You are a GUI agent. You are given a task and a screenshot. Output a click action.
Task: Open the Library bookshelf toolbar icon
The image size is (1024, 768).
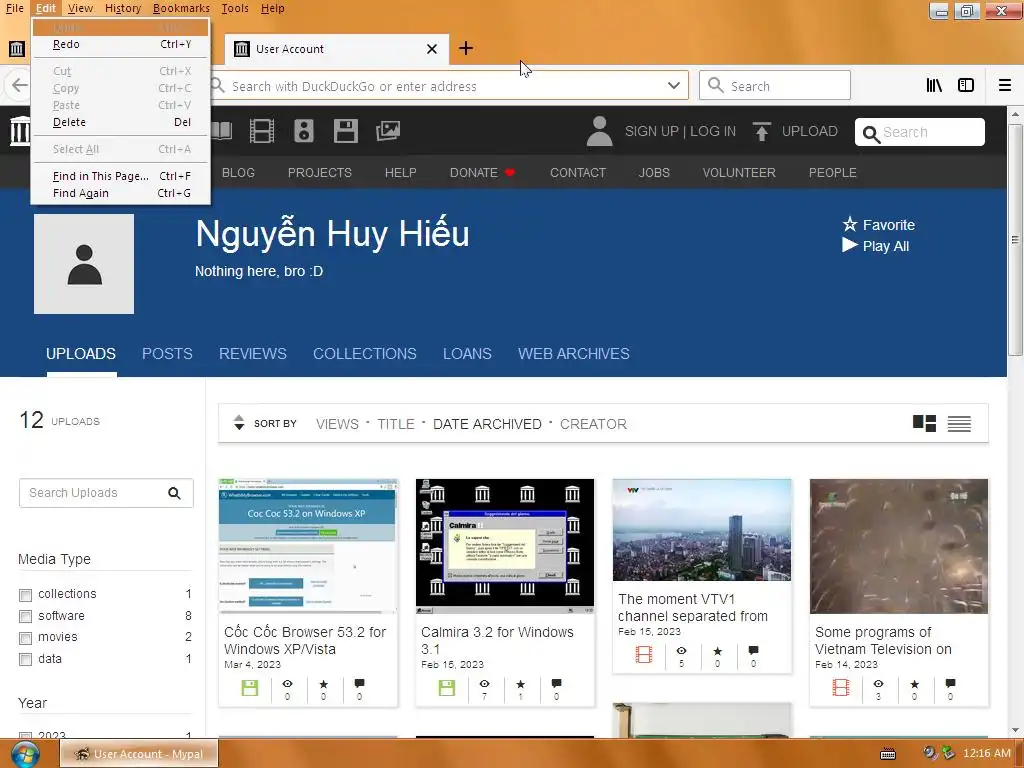[x=934, y=85]
